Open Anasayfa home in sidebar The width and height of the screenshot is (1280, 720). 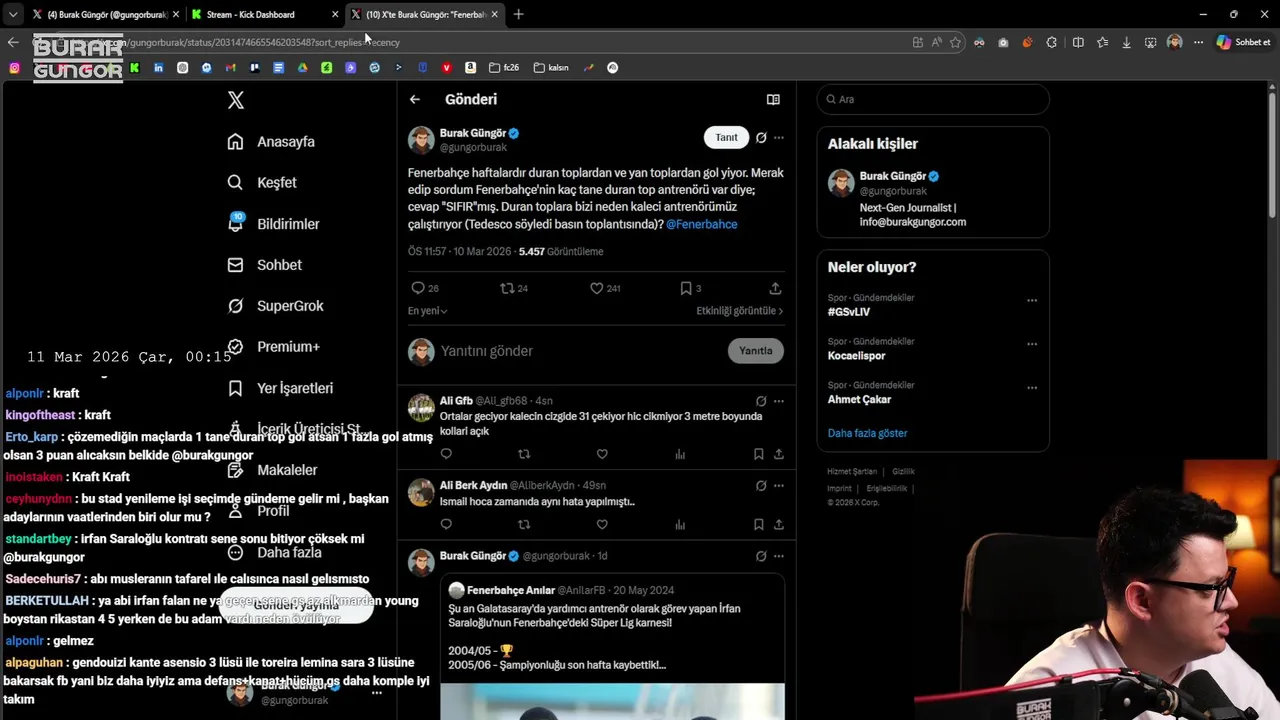click(x=271, y=142)
